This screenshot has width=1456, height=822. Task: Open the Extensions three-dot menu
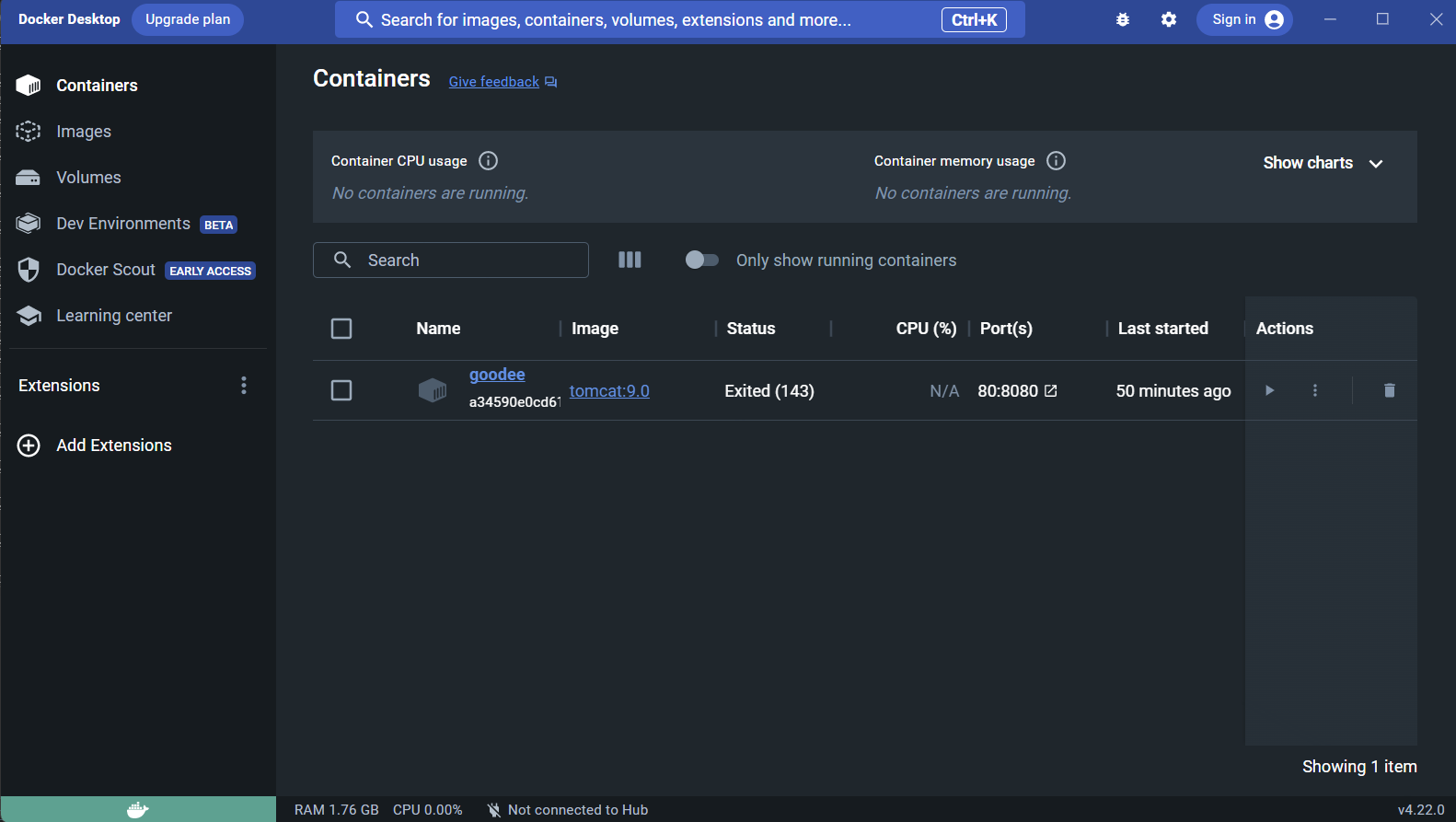(x=244, y=385)
